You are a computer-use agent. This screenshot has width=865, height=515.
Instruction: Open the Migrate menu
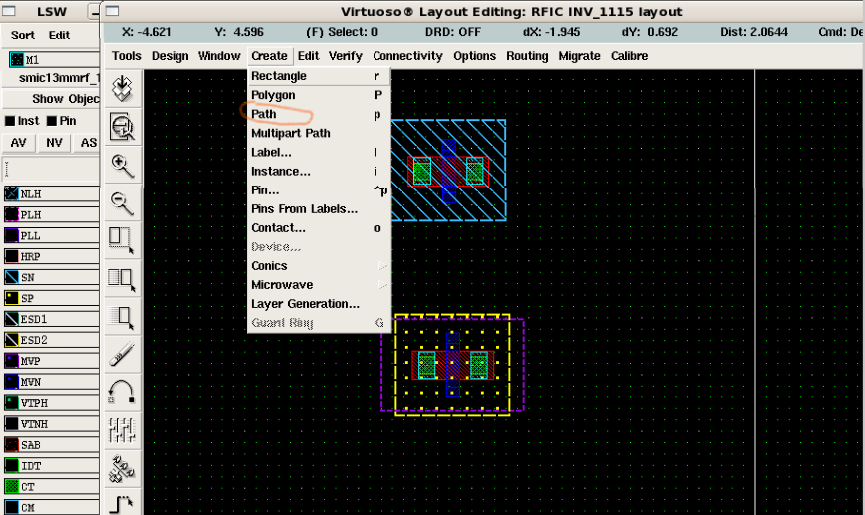[x=579, y=56]
